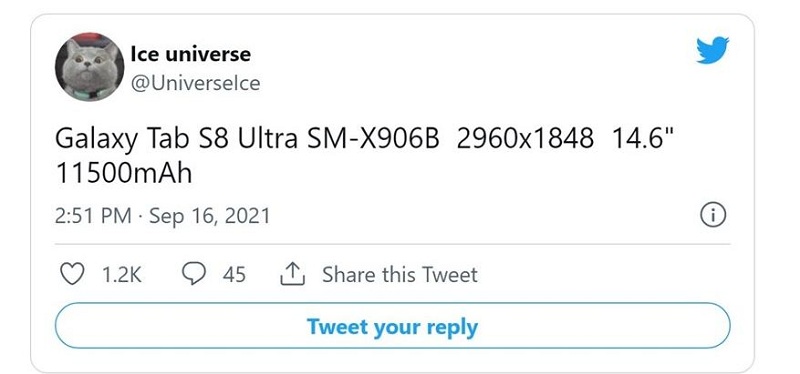Image resolution: width=800 pixels, height=374 pixels.
Task: Click the PM text in the timestamp
Action: point(115,216)
